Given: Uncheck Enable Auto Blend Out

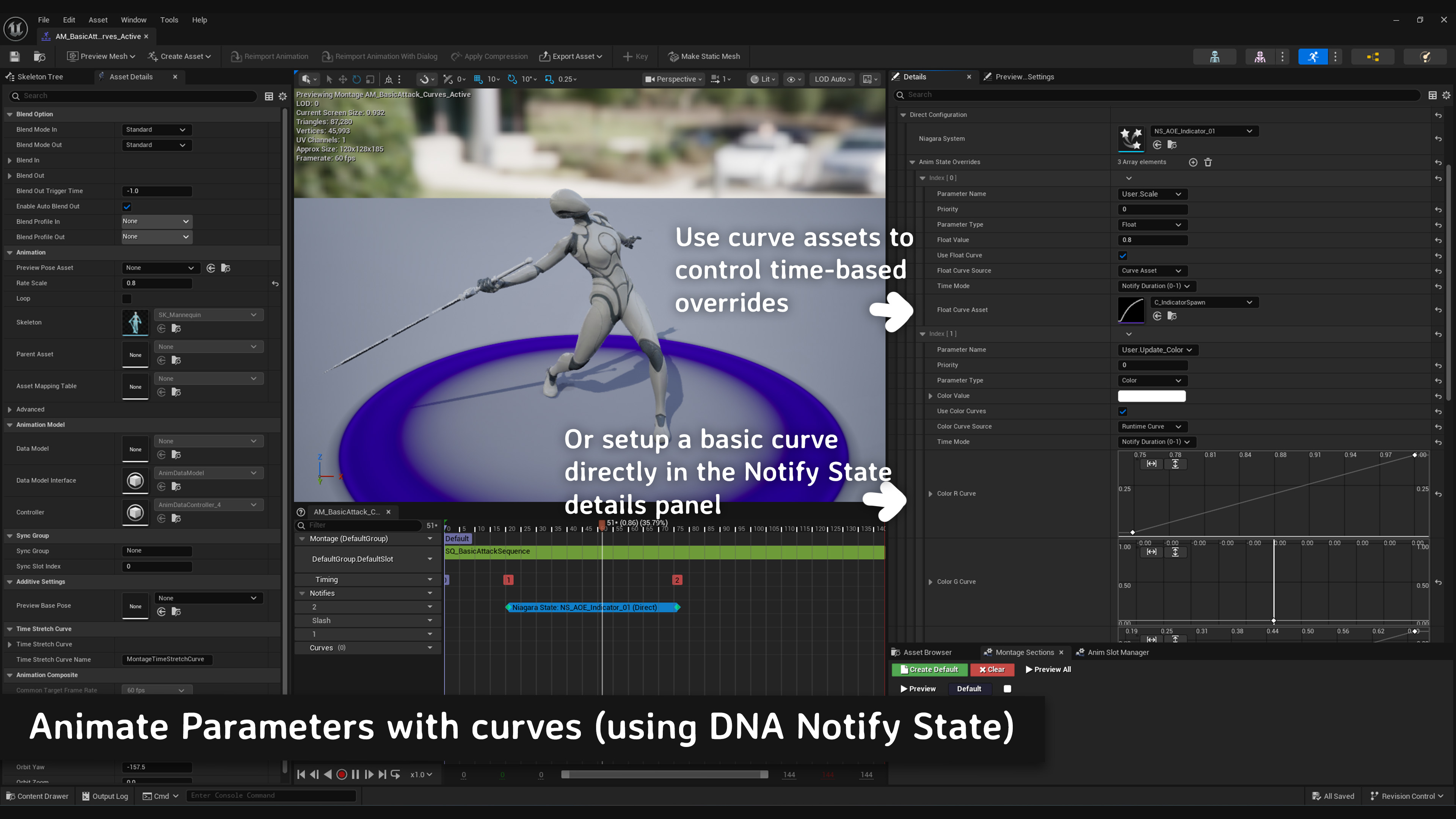Looking at the screenshot, I should (x=127, y=206).
